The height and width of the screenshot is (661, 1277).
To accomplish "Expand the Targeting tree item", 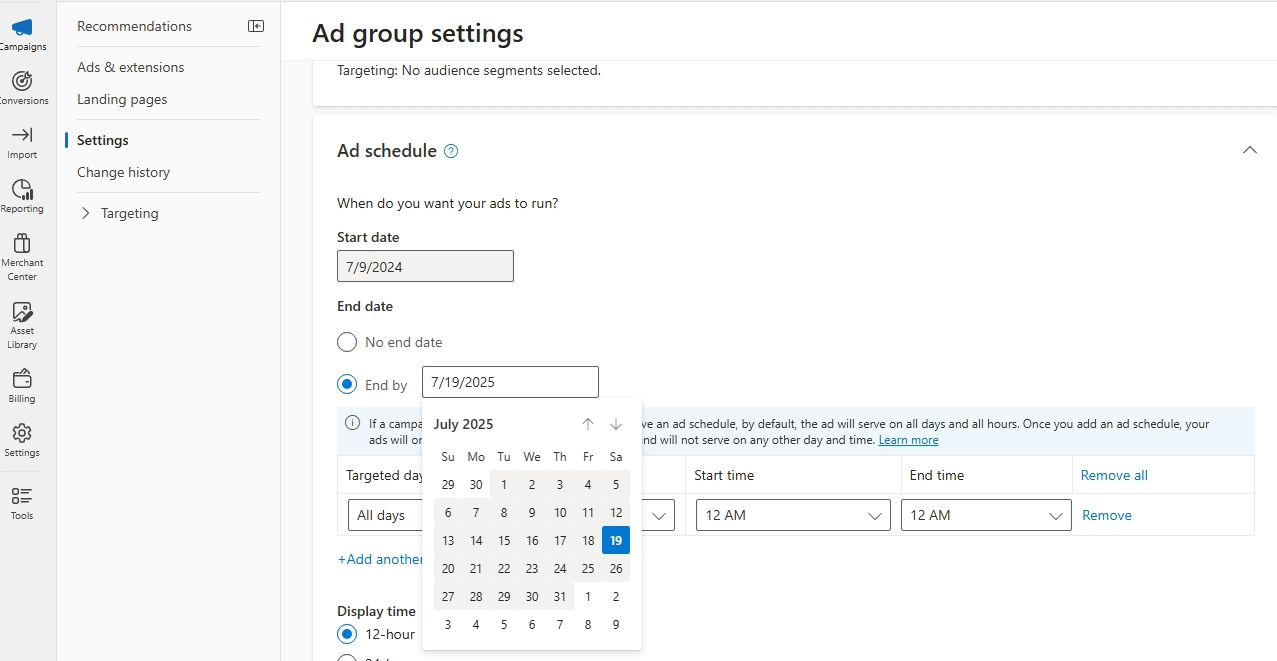I will tap(86, 213).
